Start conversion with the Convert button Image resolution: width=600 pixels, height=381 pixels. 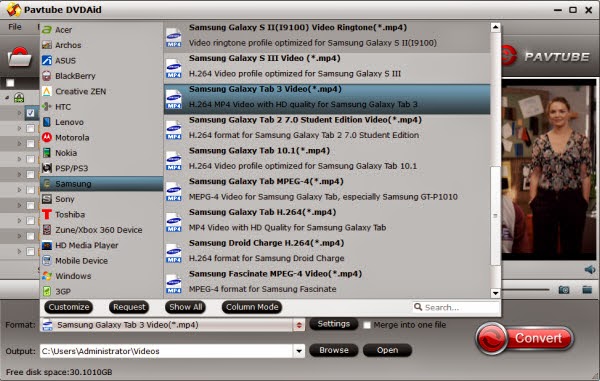[525, 339]
